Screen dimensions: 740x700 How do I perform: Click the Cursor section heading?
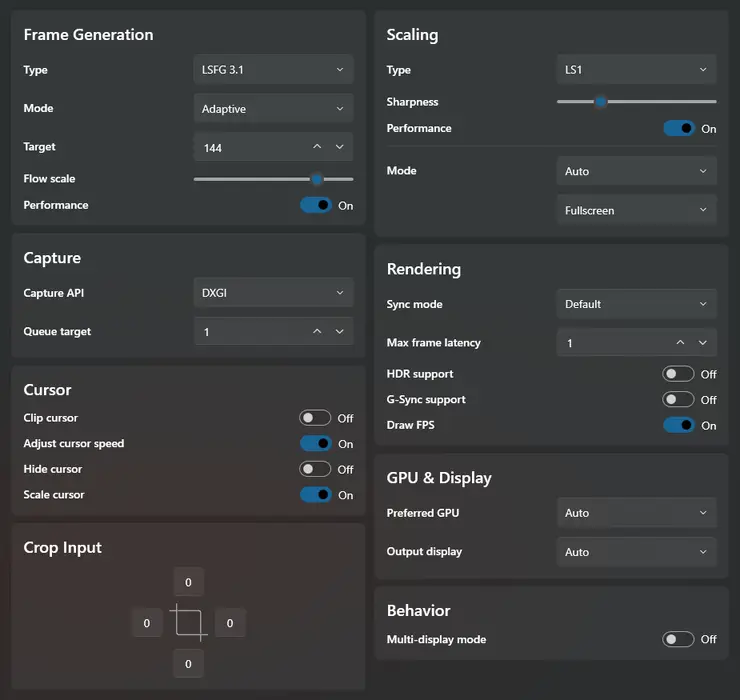pos(47,389)
